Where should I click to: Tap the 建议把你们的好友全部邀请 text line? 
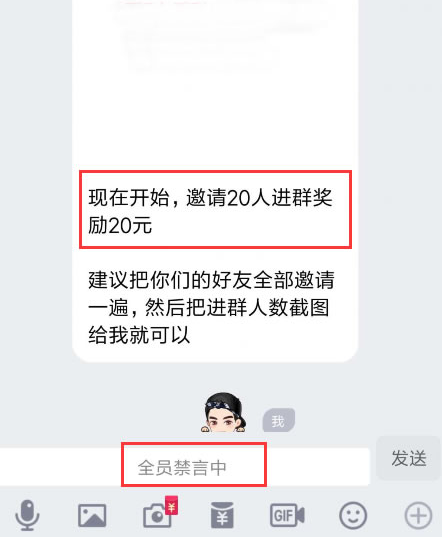[211, 280]
